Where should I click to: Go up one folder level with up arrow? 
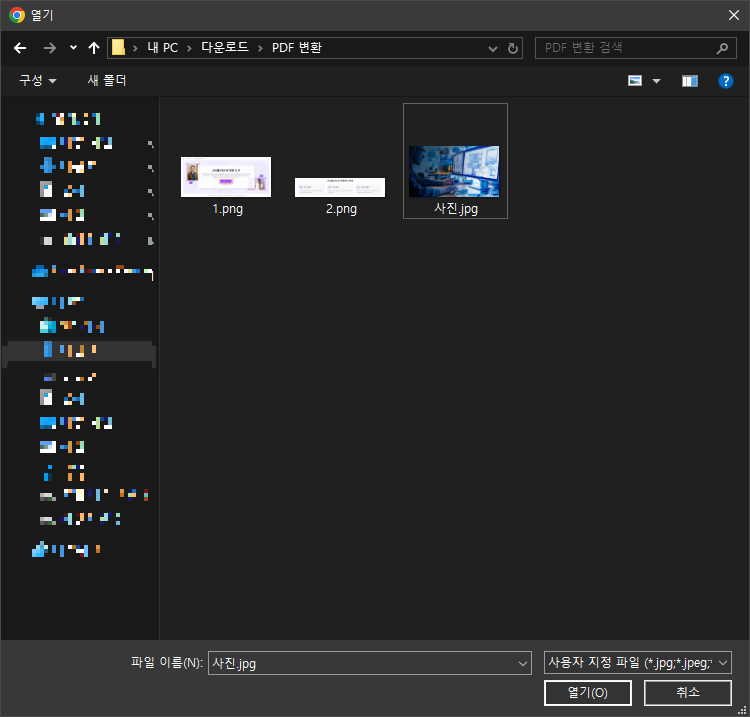click(94, 48)
